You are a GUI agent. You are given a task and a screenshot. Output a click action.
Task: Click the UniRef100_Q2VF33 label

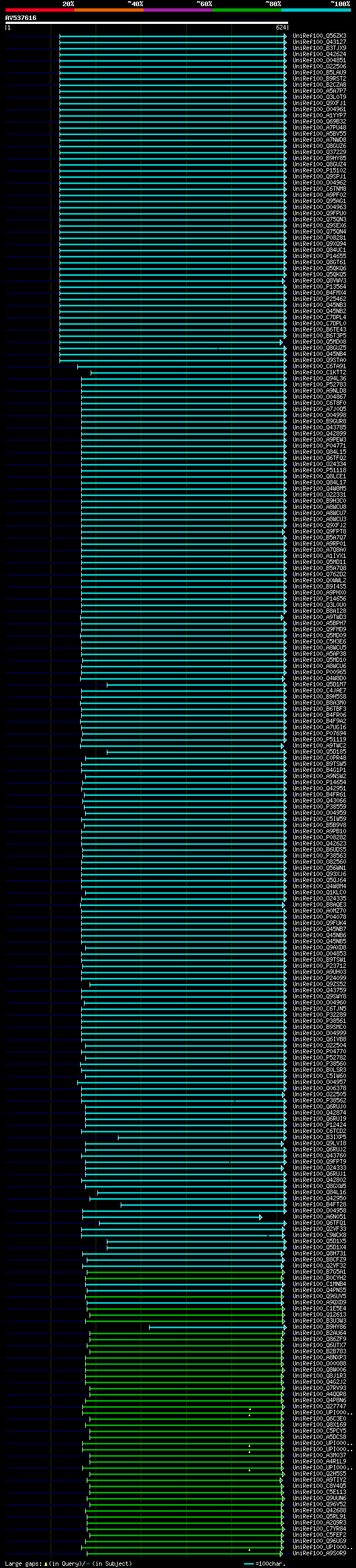click(x=319, y=1229)
